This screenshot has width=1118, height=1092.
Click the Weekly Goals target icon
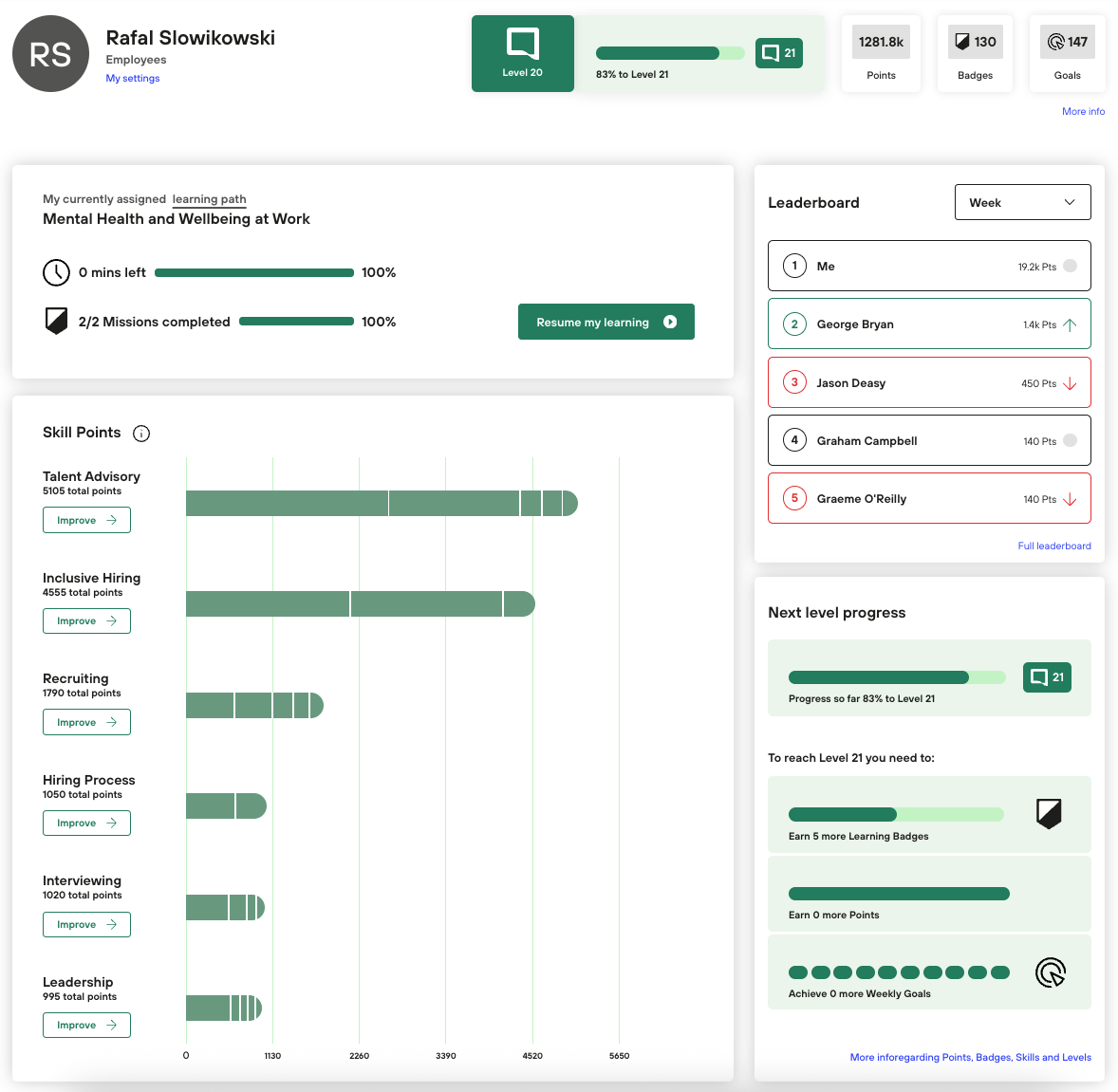pos(1051,972)
